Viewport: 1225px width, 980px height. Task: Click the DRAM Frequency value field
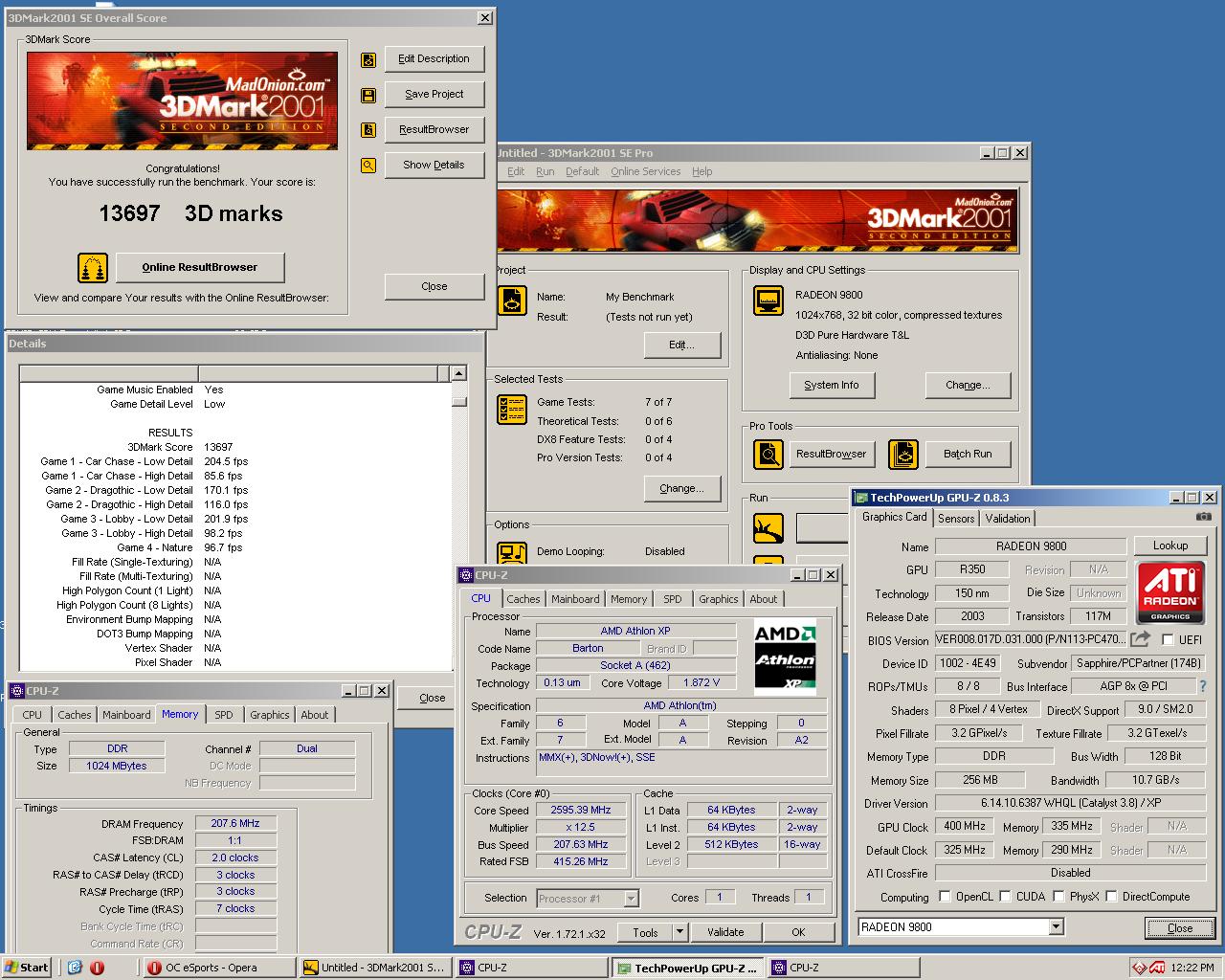pos(235,823)
